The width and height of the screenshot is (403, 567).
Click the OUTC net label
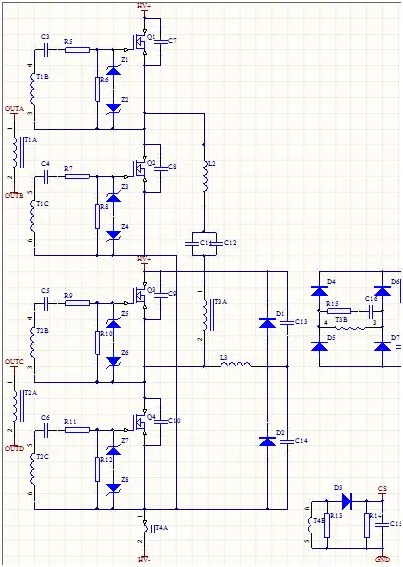14,362
